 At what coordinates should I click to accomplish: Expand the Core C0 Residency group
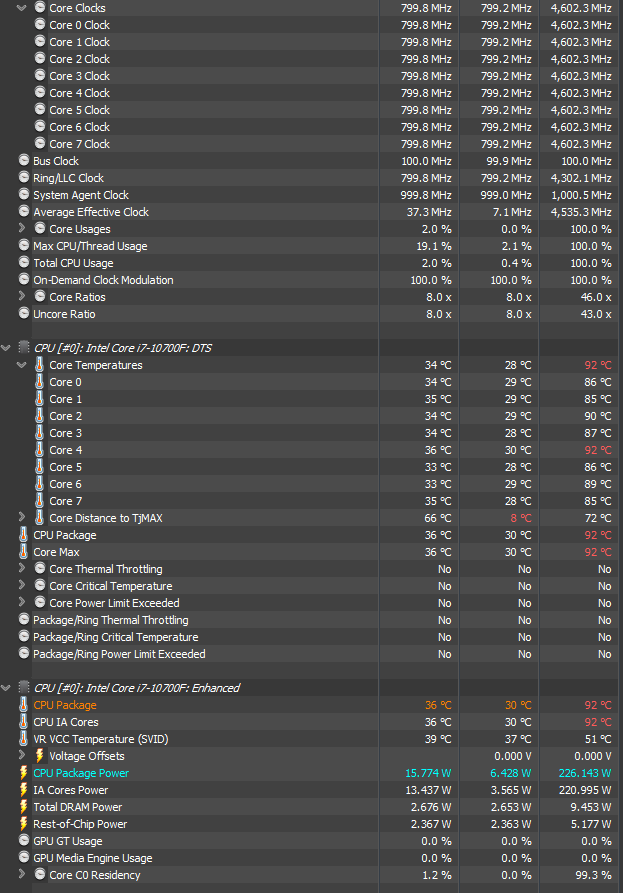(22, 875)
